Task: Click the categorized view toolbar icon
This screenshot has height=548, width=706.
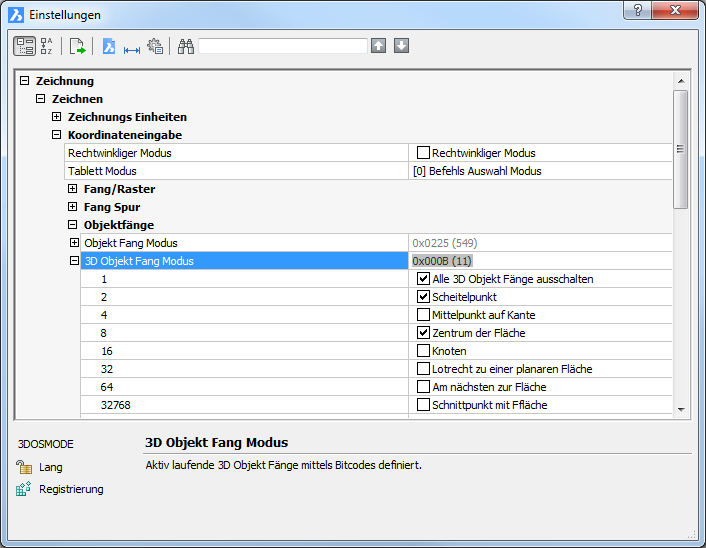Action: [25, 46]
